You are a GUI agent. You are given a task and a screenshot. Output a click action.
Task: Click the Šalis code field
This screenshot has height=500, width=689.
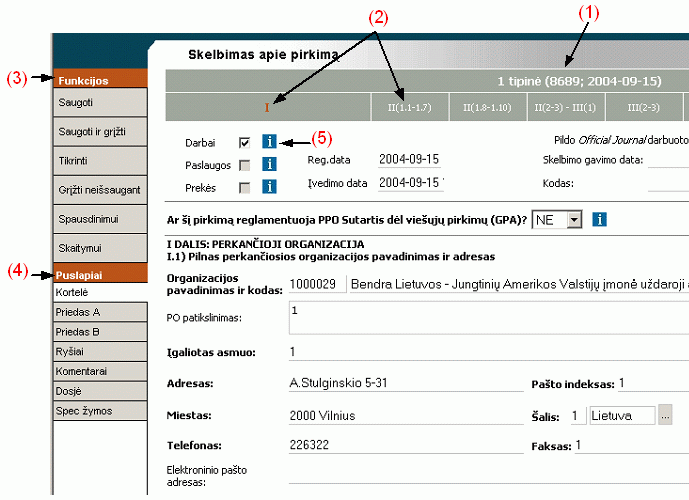tap(578, 416)
